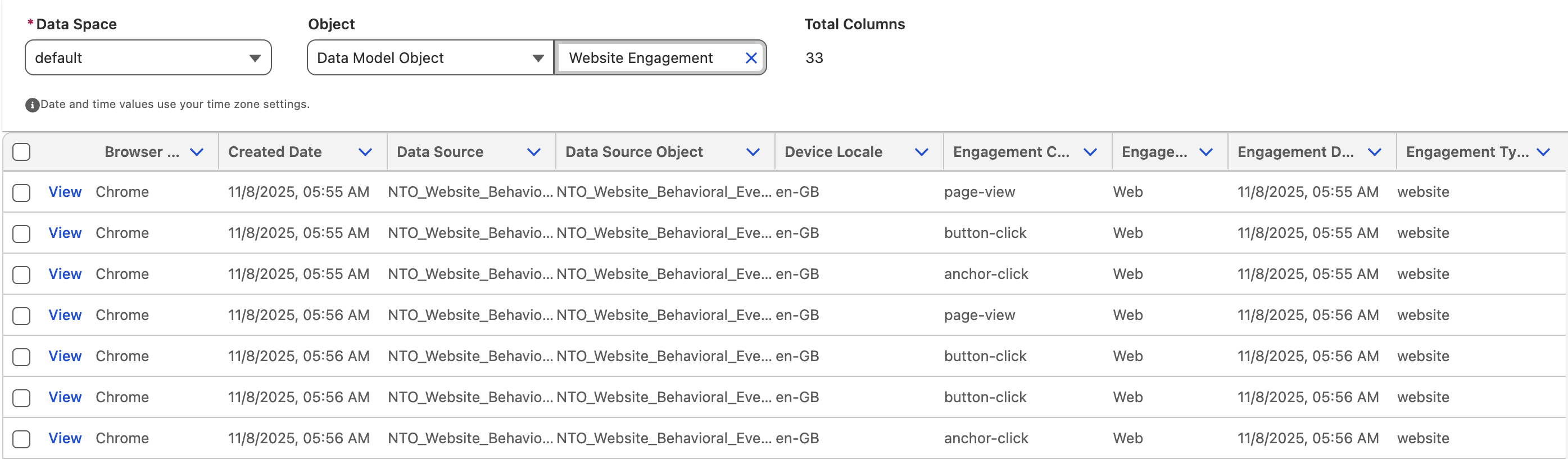
Task: Sort by the Created Date column header
Action: coord(274,152)
